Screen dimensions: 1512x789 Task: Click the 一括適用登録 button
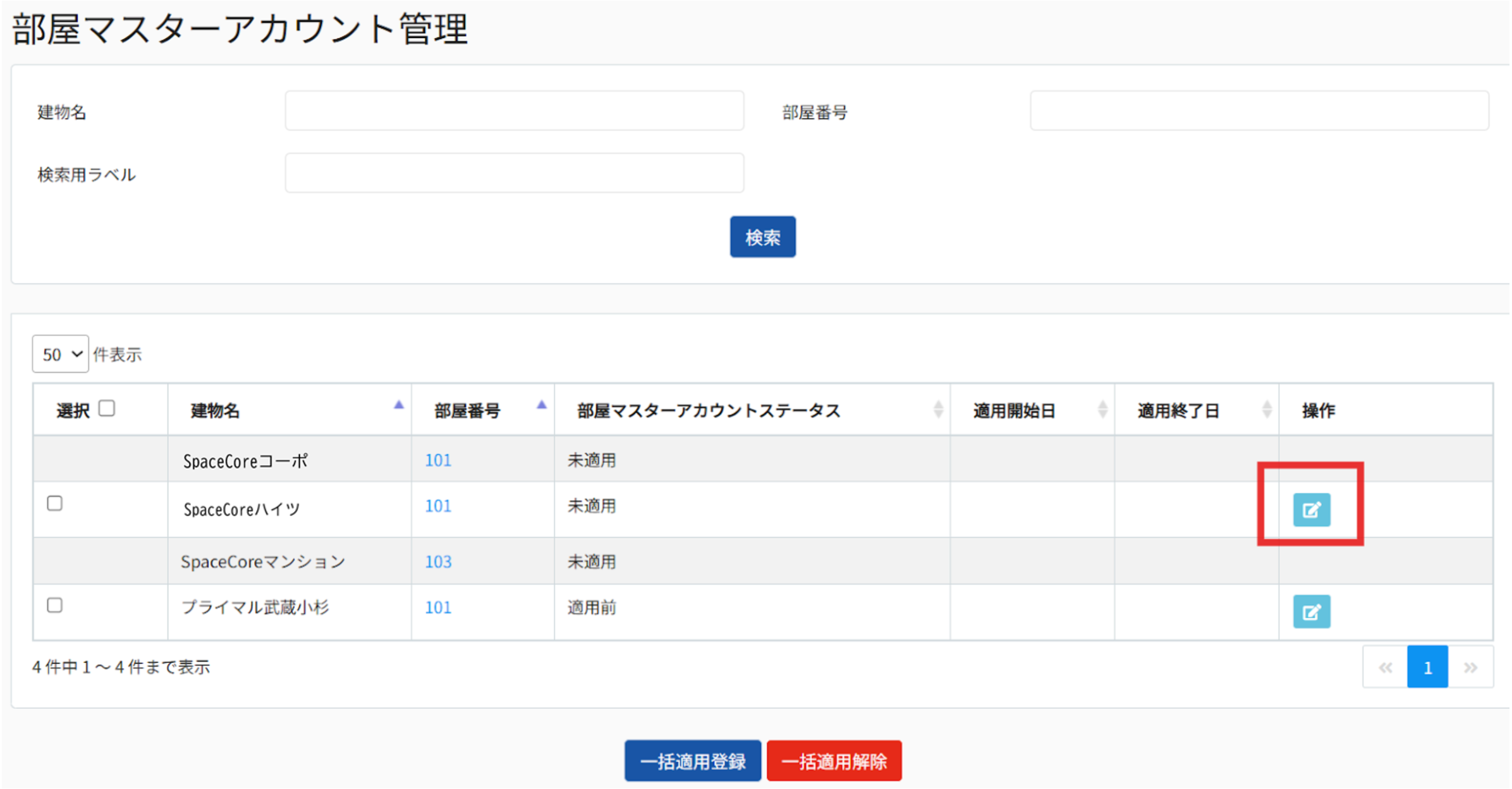click(693, 761)
